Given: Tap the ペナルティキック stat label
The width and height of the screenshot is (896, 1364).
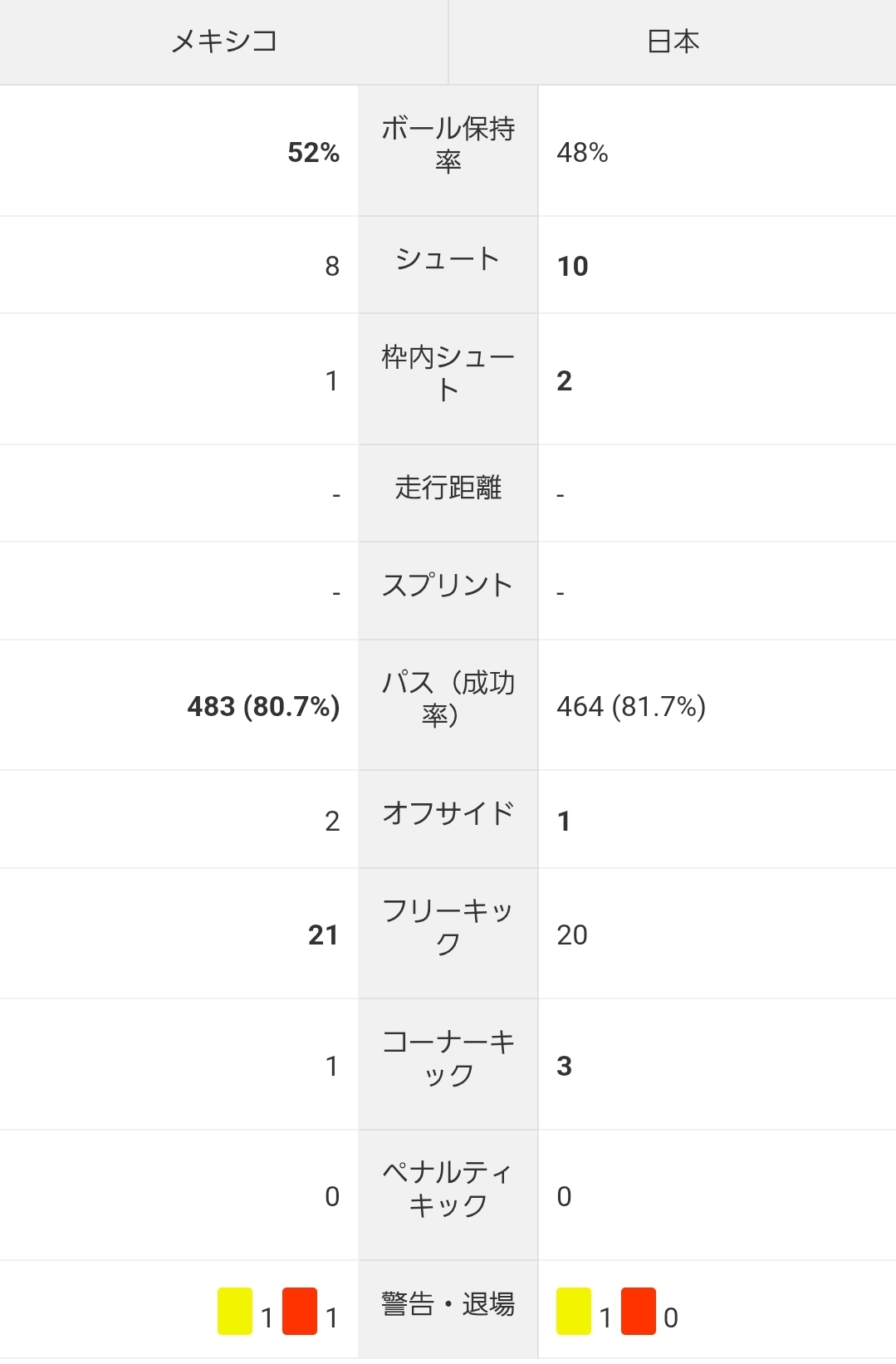Looking at the screenshot, I should click(x=448, y=1189).
